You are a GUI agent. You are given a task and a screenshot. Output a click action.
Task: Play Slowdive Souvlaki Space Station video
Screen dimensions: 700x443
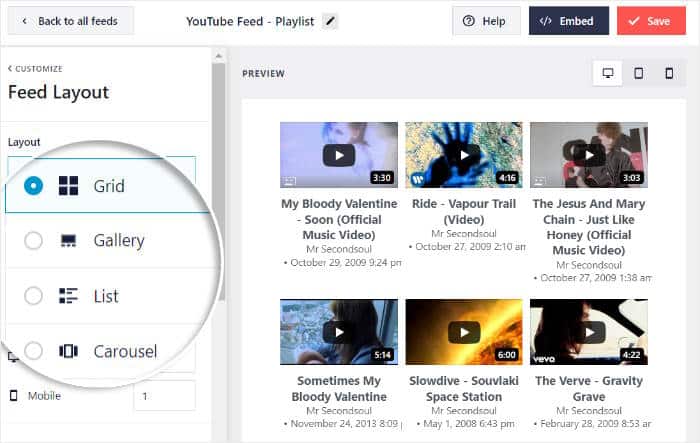(464, 332)
